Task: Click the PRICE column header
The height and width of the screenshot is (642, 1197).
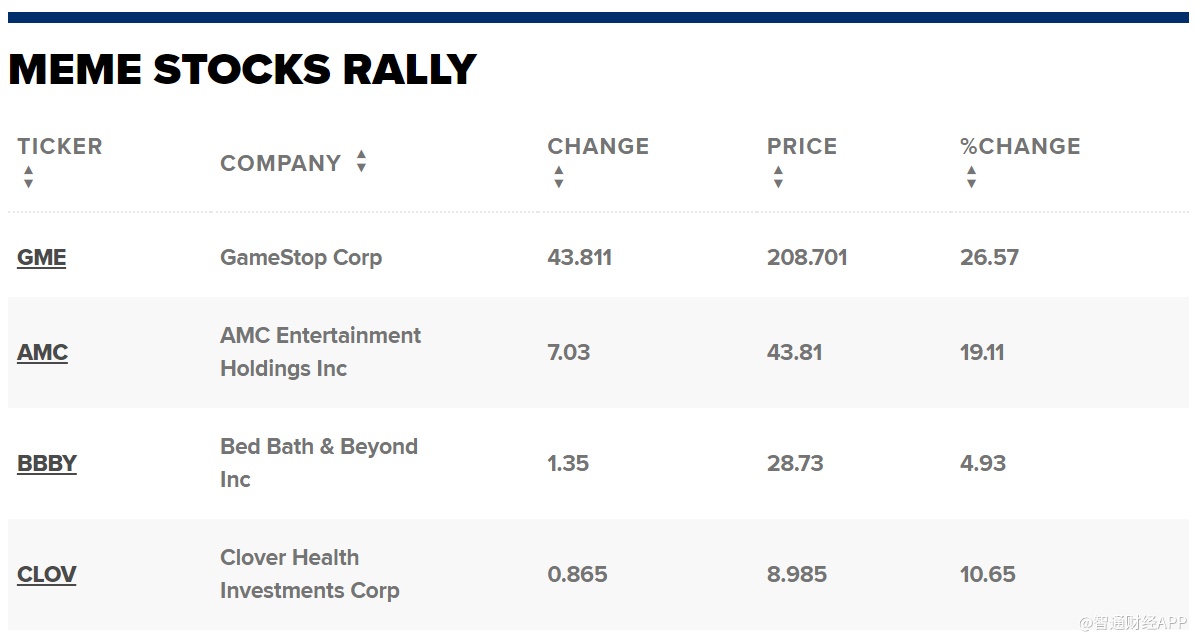Action: (x=802, y=146)
